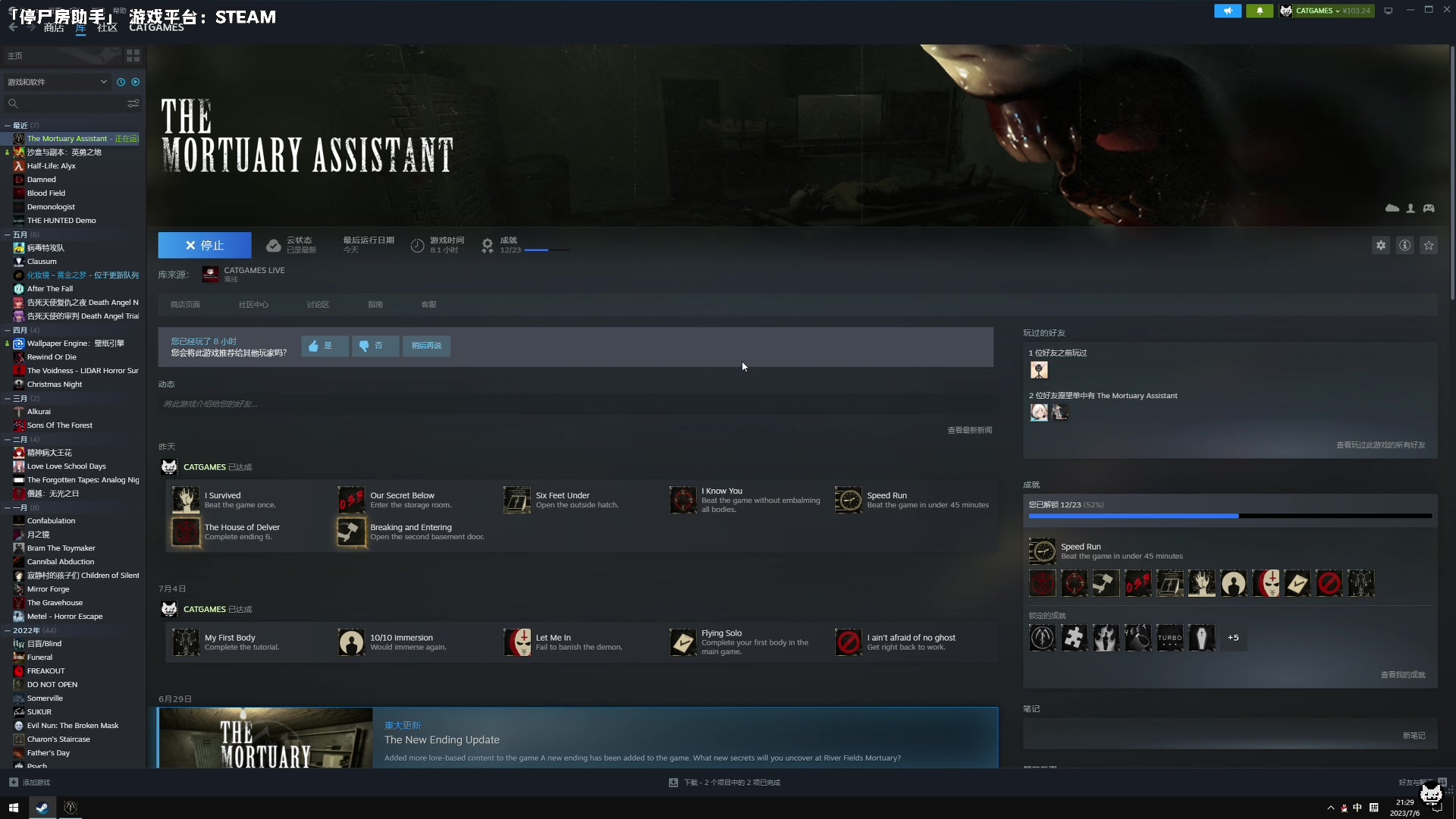Open the 商店页面 tab
1456x819 pixels.
(185, 305)
